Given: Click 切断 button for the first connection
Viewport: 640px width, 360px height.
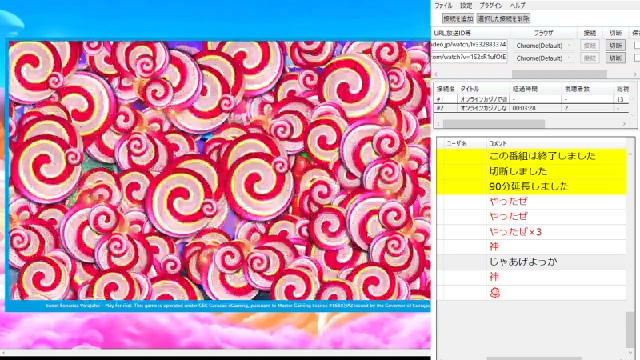Looking at the screenshot, I should click(616, 45).
